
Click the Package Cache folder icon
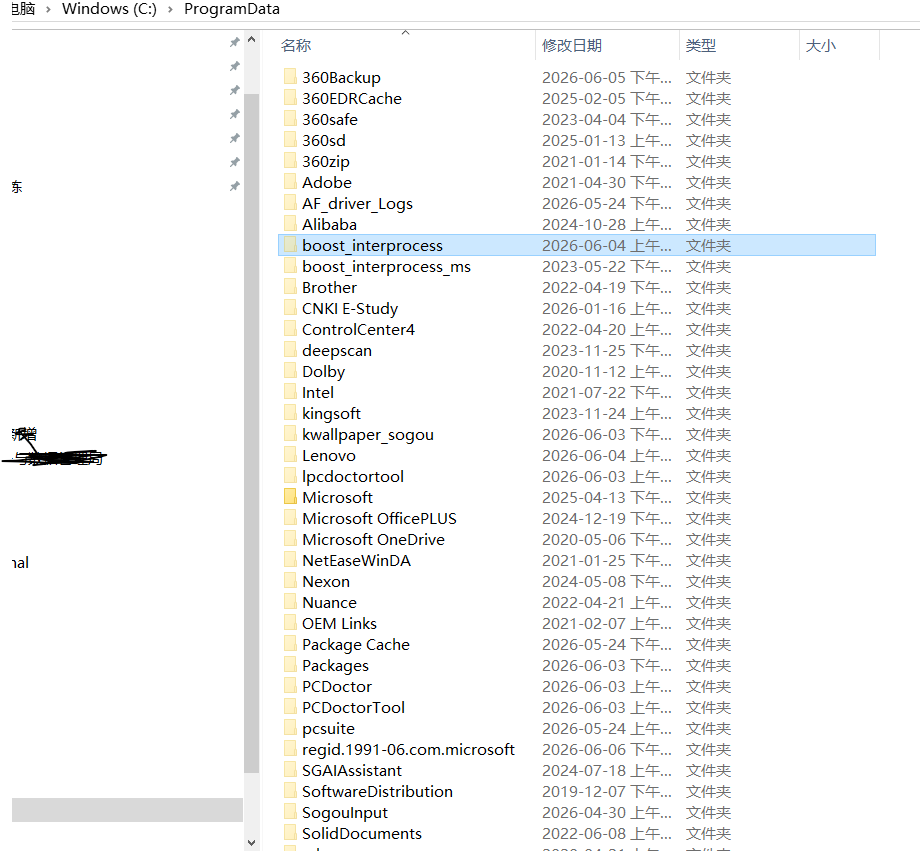[290, 644]
